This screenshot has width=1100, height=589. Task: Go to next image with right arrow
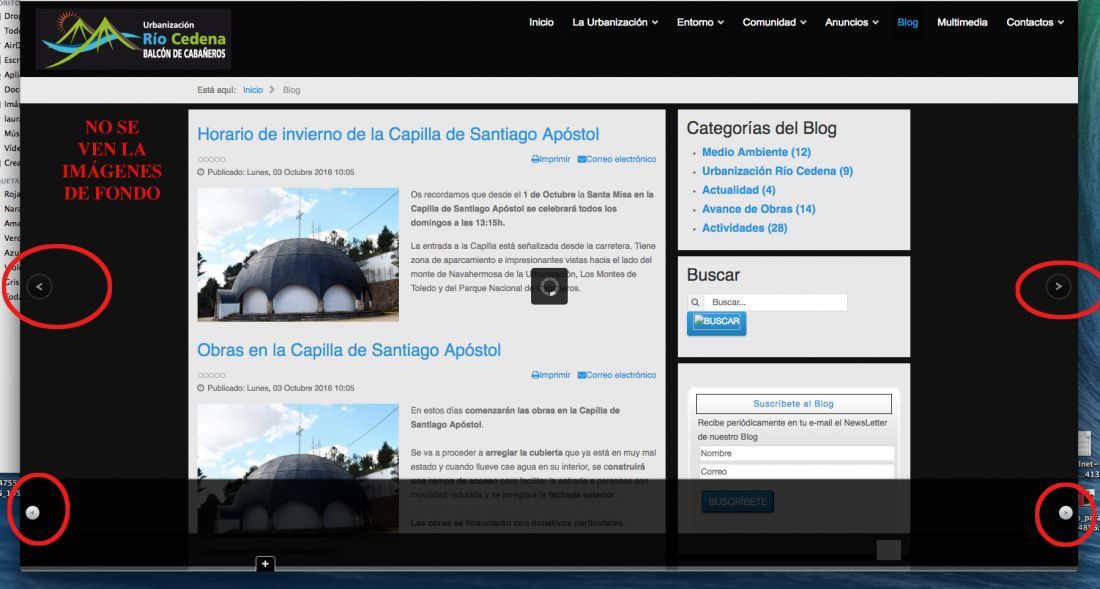(x=1058, y=286)
